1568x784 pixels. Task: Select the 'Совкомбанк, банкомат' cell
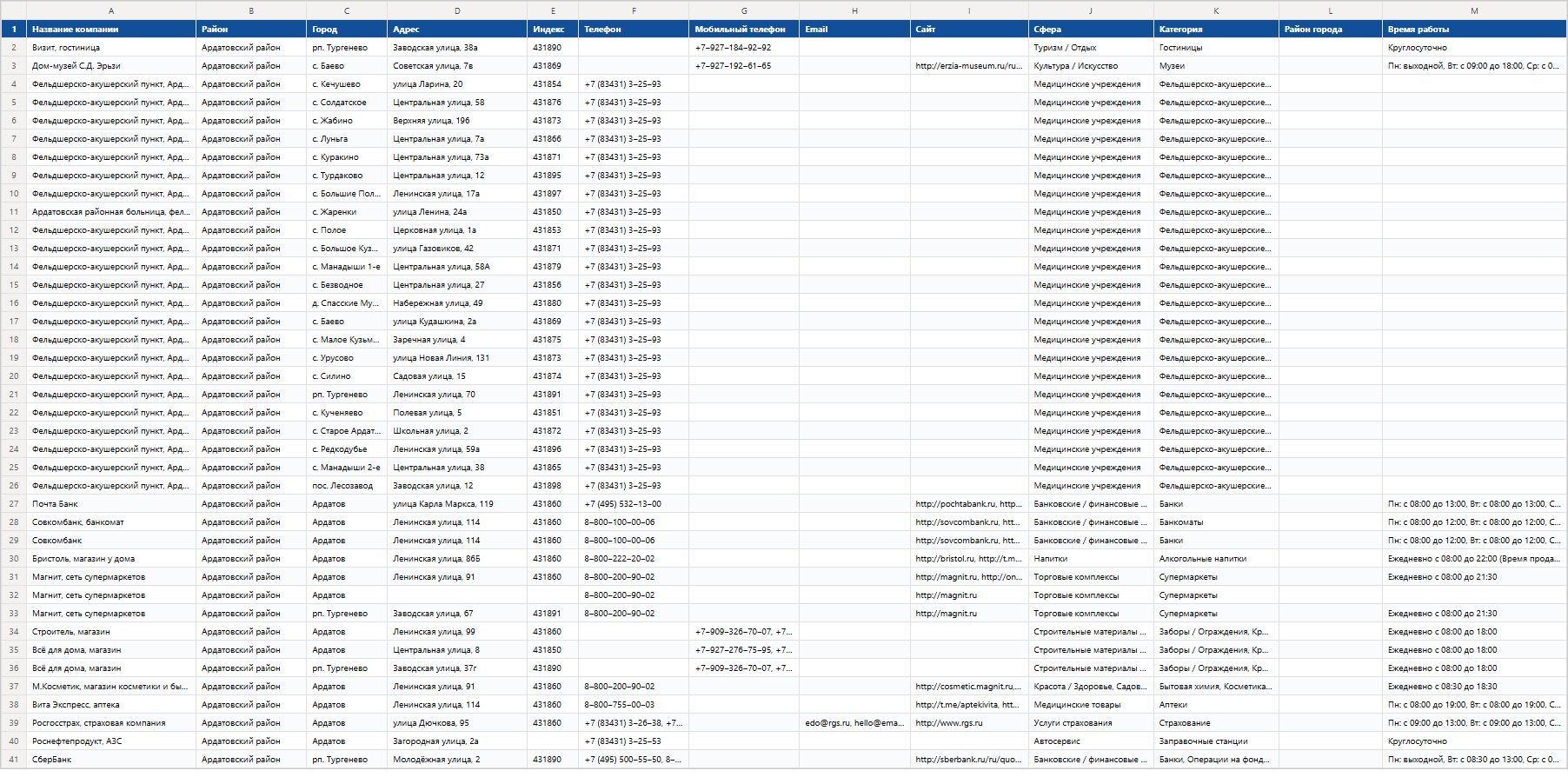click(111, 522)
